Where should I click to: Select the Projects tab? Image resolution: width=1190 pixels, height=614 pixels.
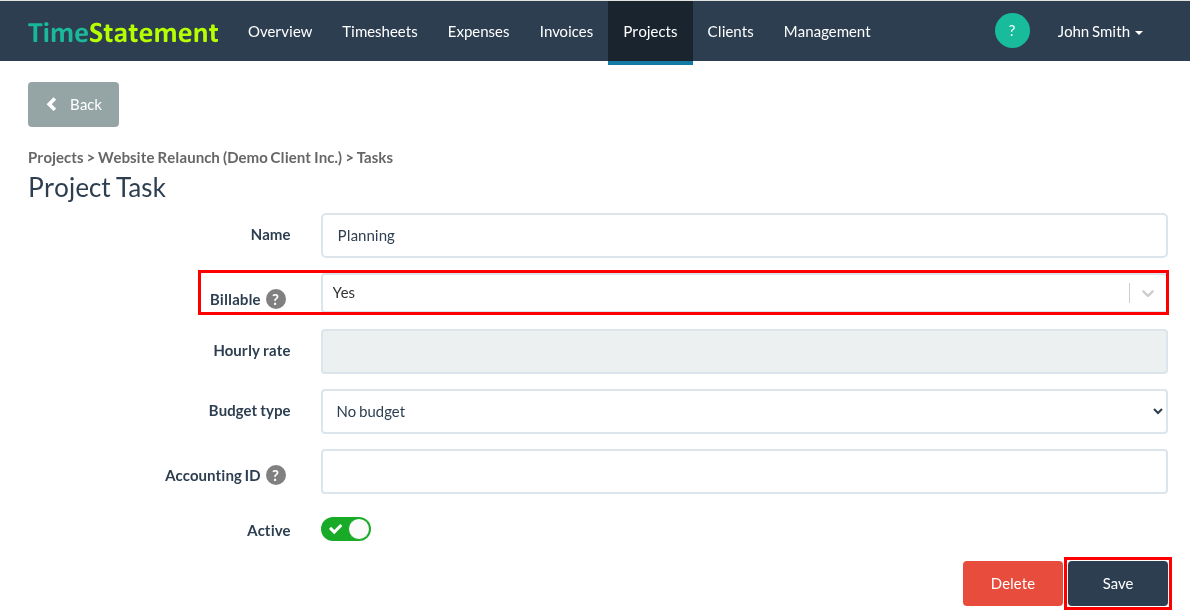pyautogui.click(x=650, y=32)
